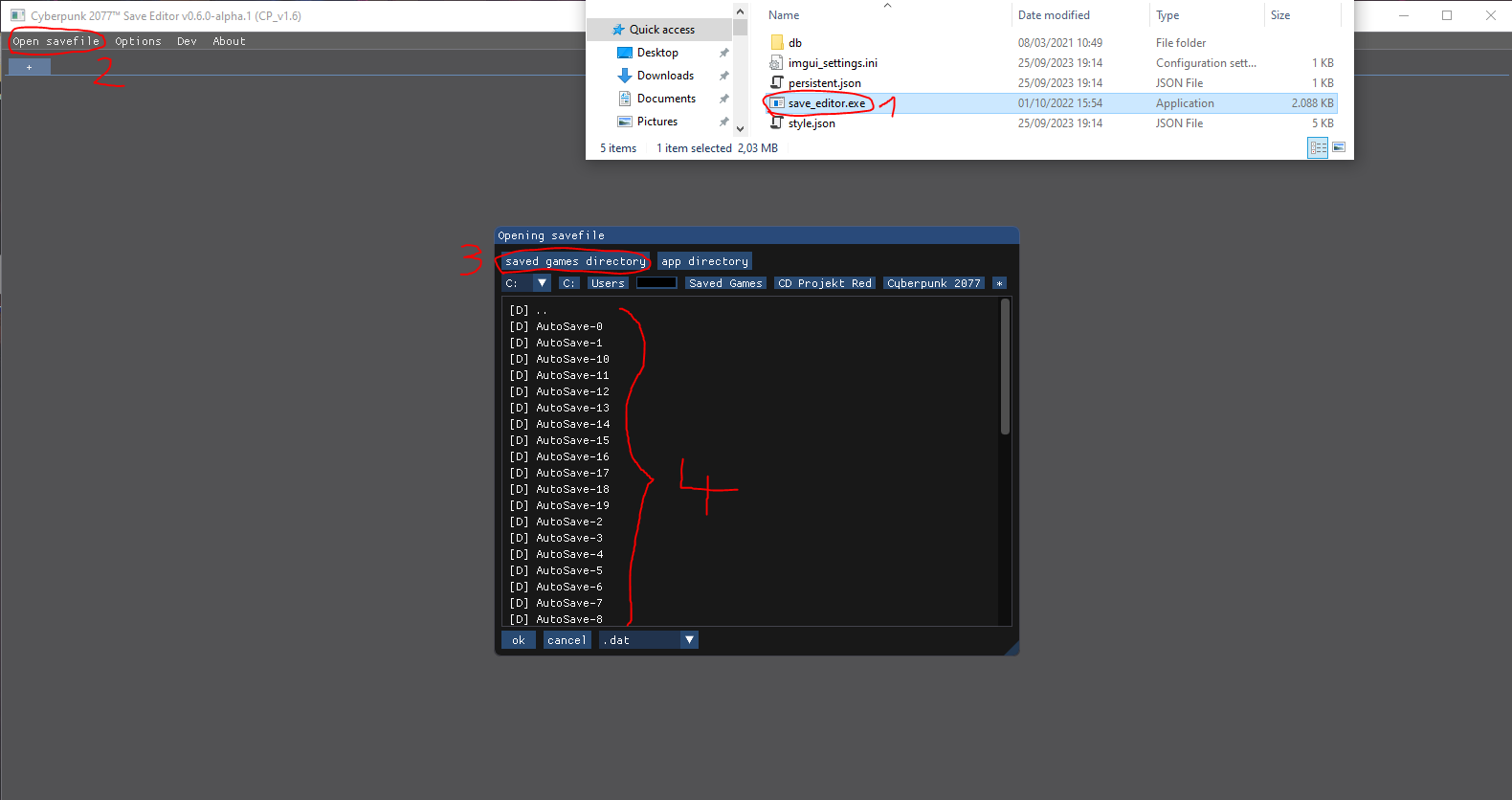
Task: Select the AutoSave-15 folder entry
Action: [751, 440]
